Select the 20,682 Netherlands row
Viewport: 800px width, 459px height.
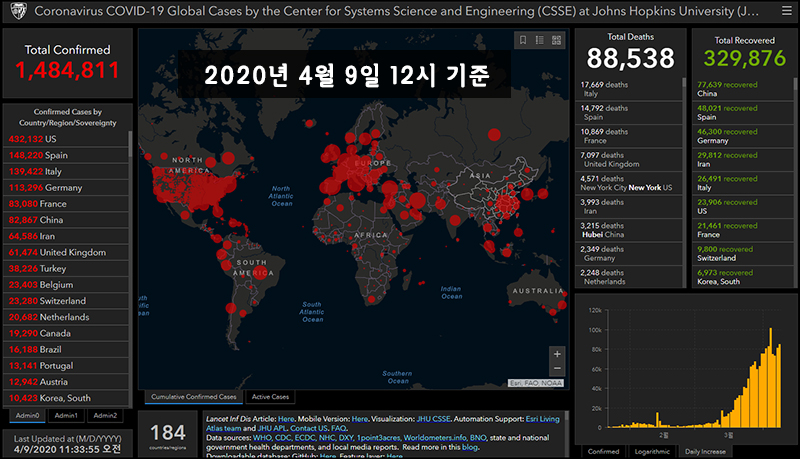click(66, 317)
